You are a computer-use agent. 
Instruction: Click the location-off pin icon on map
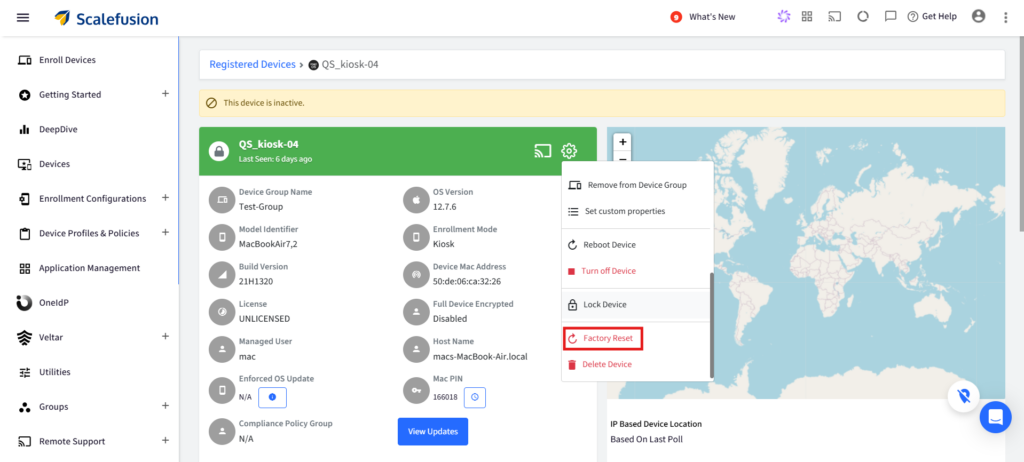coord(964,396)
